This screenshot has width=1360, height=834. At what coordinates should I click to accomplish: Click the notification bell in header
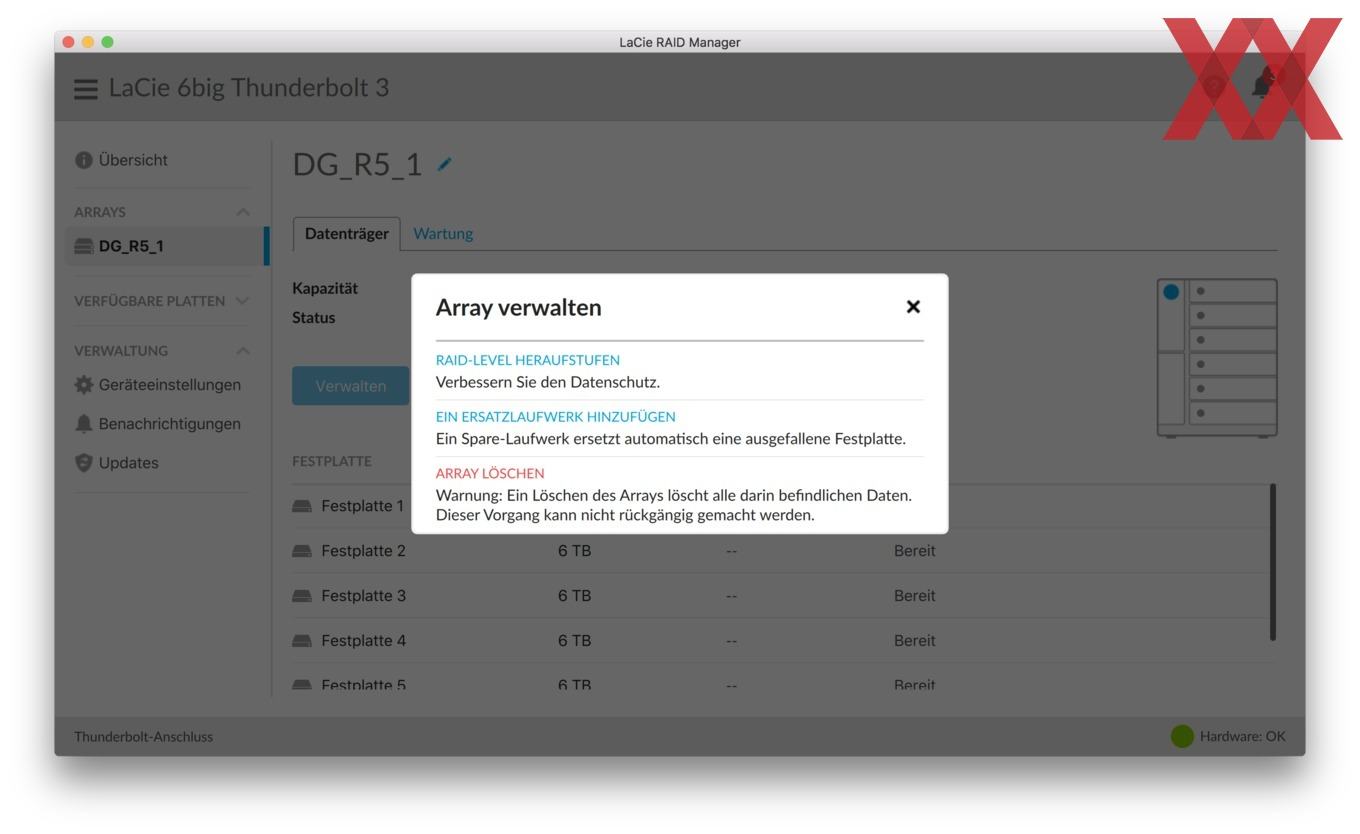point(1264,83)
